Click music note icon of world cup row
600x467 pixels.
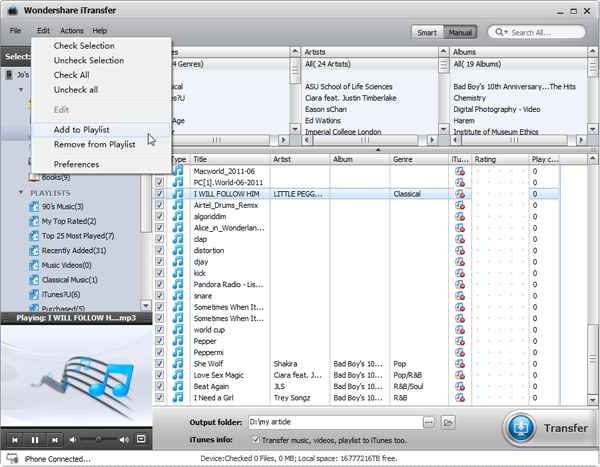point(178,330)
